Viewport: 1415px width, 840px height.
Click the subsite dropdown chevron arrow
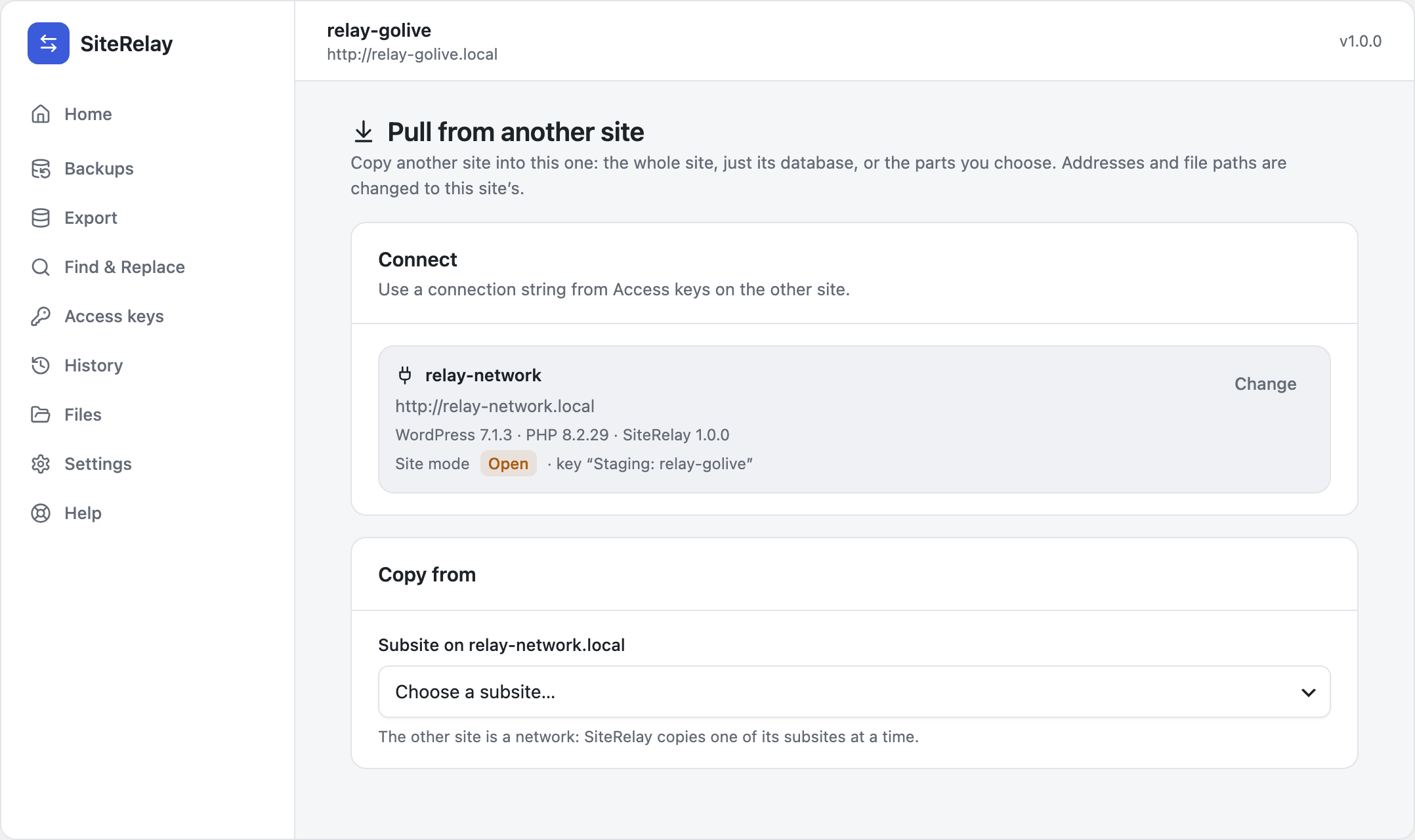[1309, 692]
